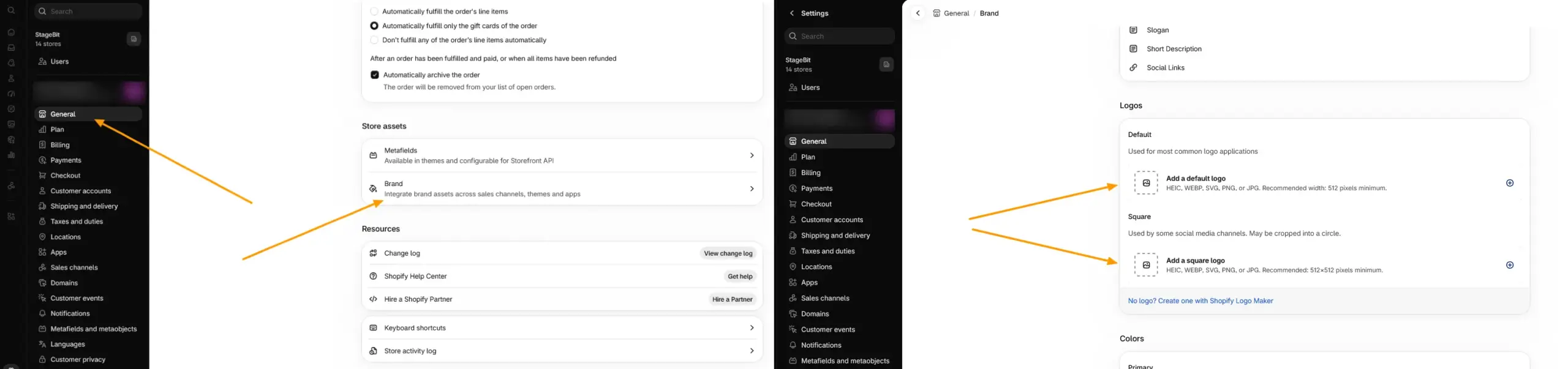Click plus icon beside Add a square logo
Viewport: 1568px width, 369px height.
(1510, 265)
